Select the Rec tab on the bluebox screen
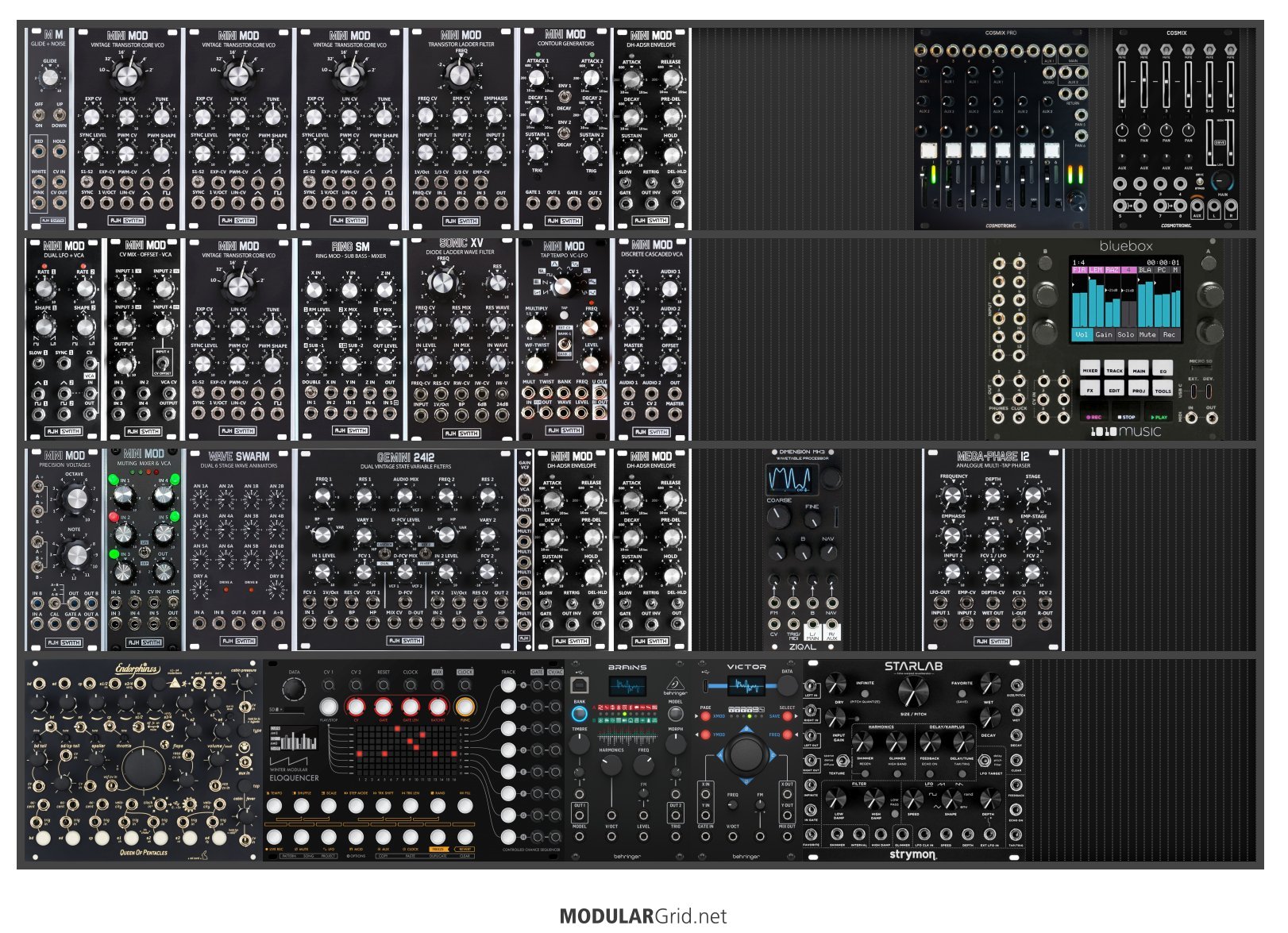Screen dimensions: 1288x933 [1169, 335]
